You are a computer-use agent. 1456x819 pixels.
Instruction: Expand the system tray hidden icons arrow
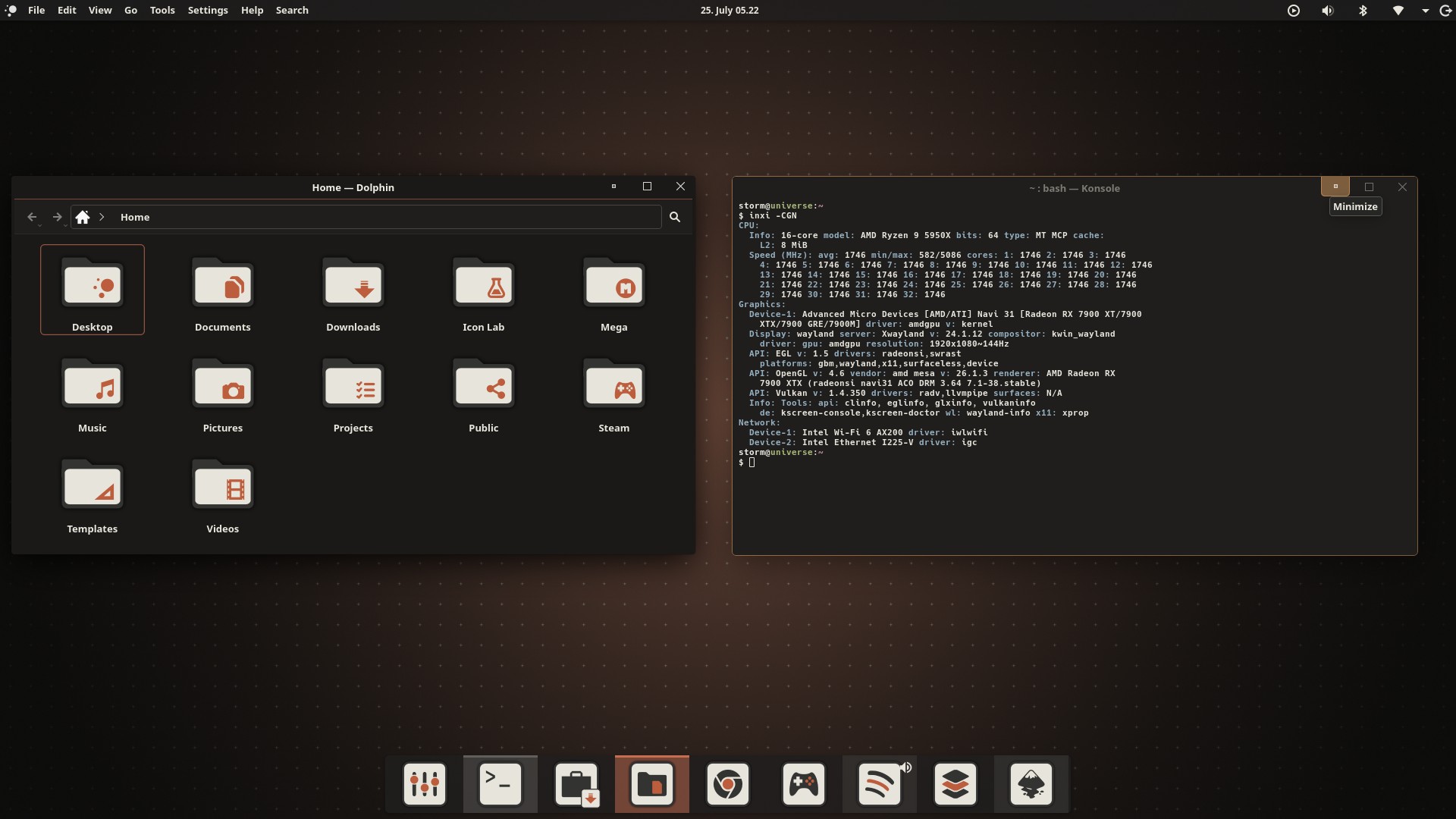pyautogui.click(x=1426, y=11)
